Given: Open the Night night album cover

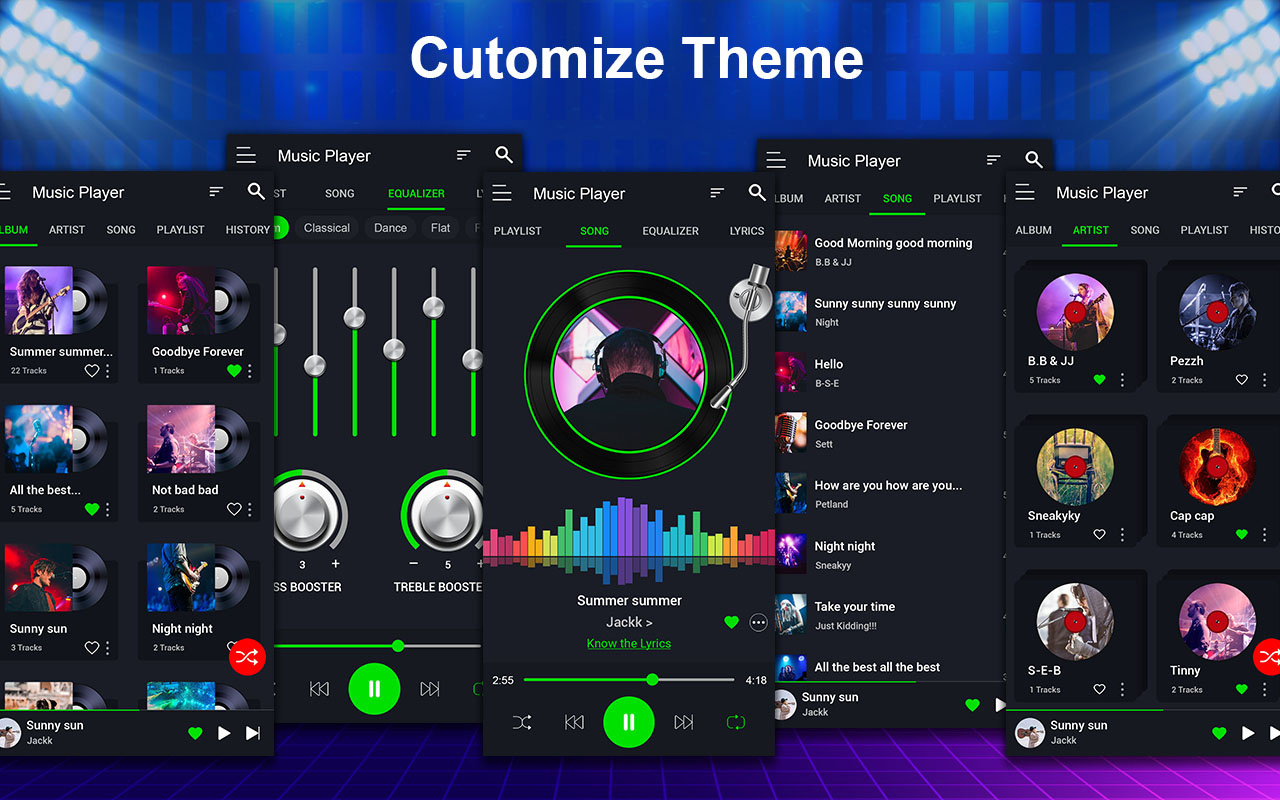Looking at the screenshot, I should (x=181, y=578).
